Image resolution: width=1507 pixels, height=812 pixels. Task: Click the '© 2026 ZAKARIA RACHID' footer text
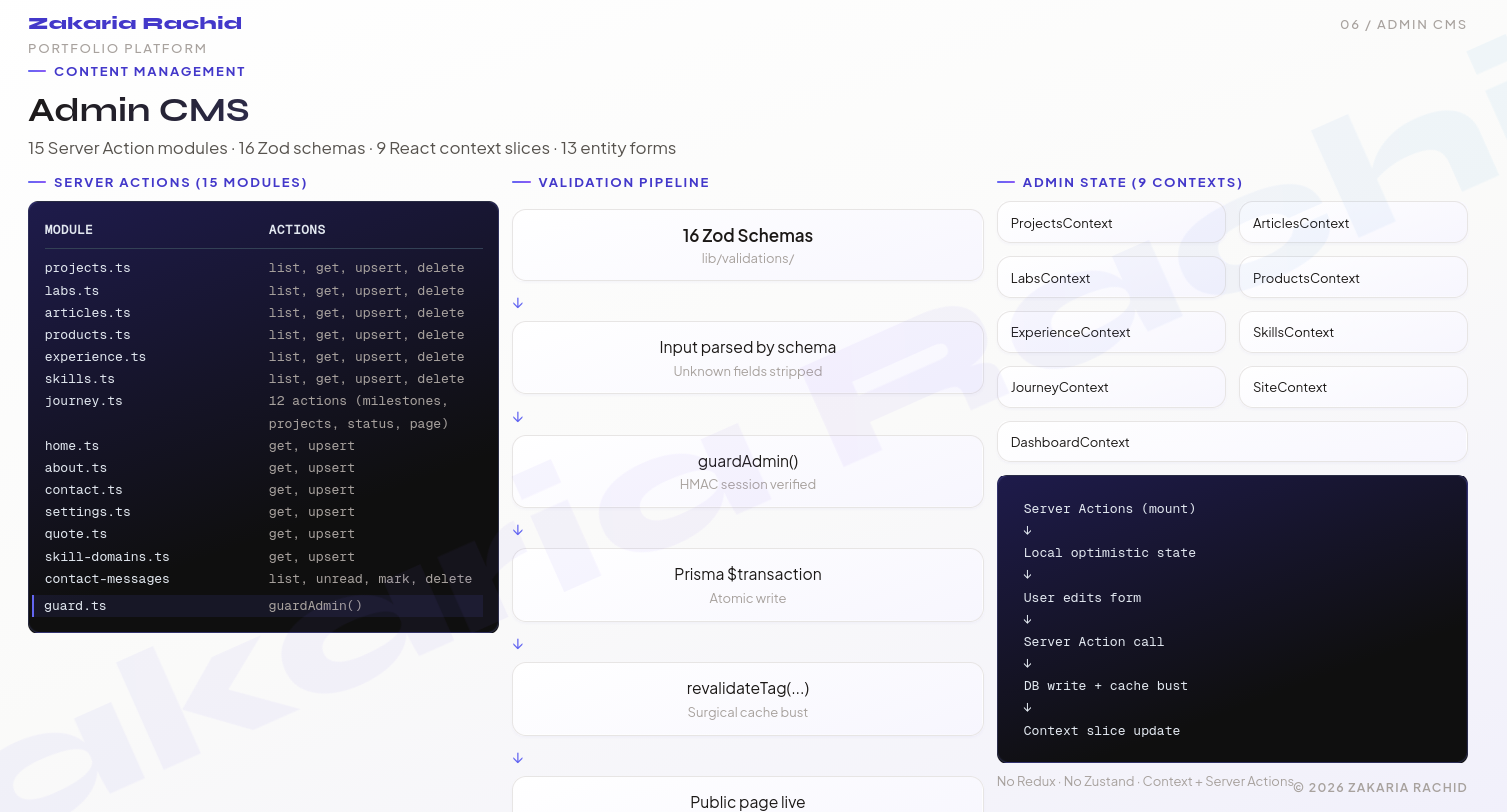(1380, 788)
